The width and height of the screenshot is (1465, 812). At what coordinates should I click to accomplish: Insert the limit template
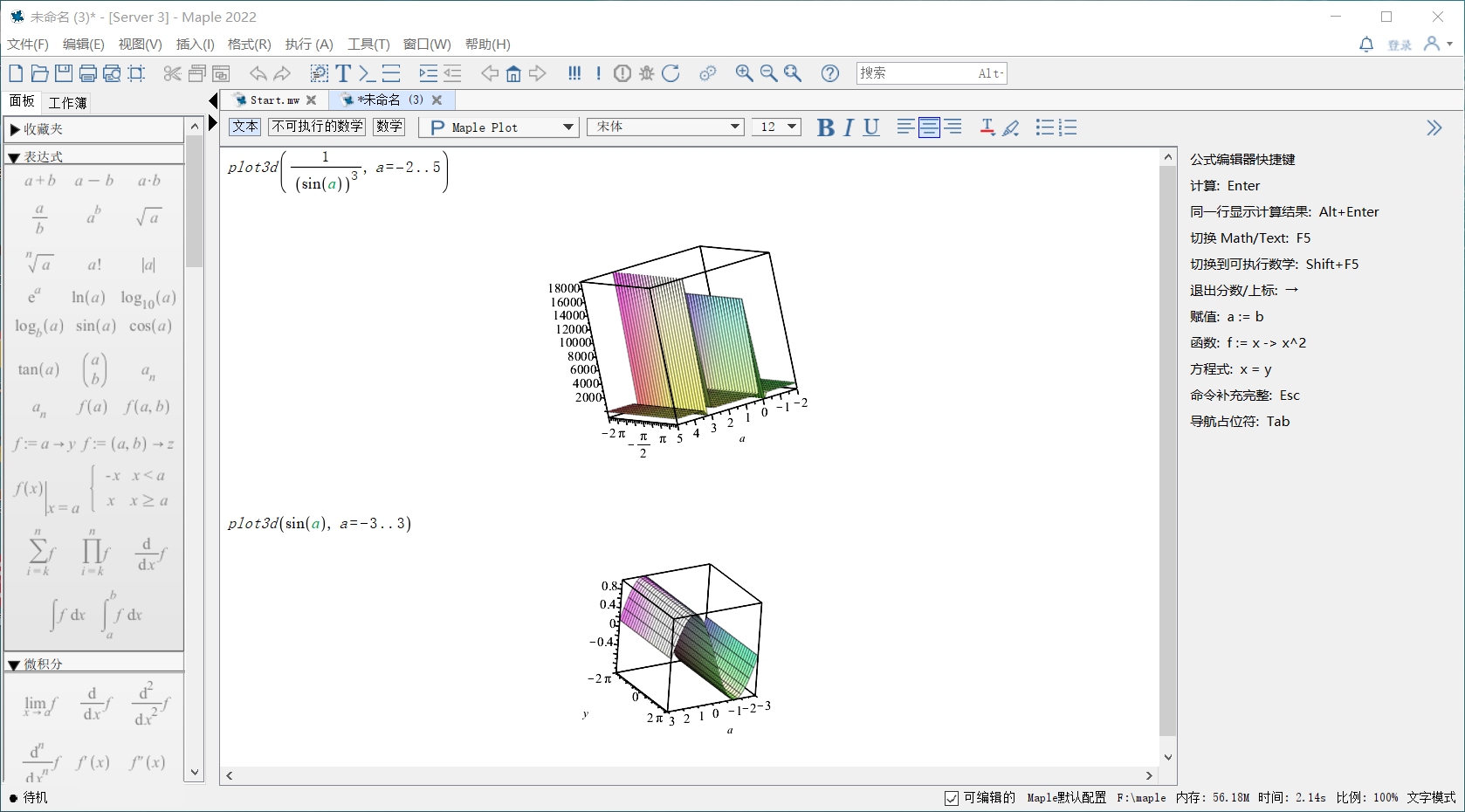[40, 705]
